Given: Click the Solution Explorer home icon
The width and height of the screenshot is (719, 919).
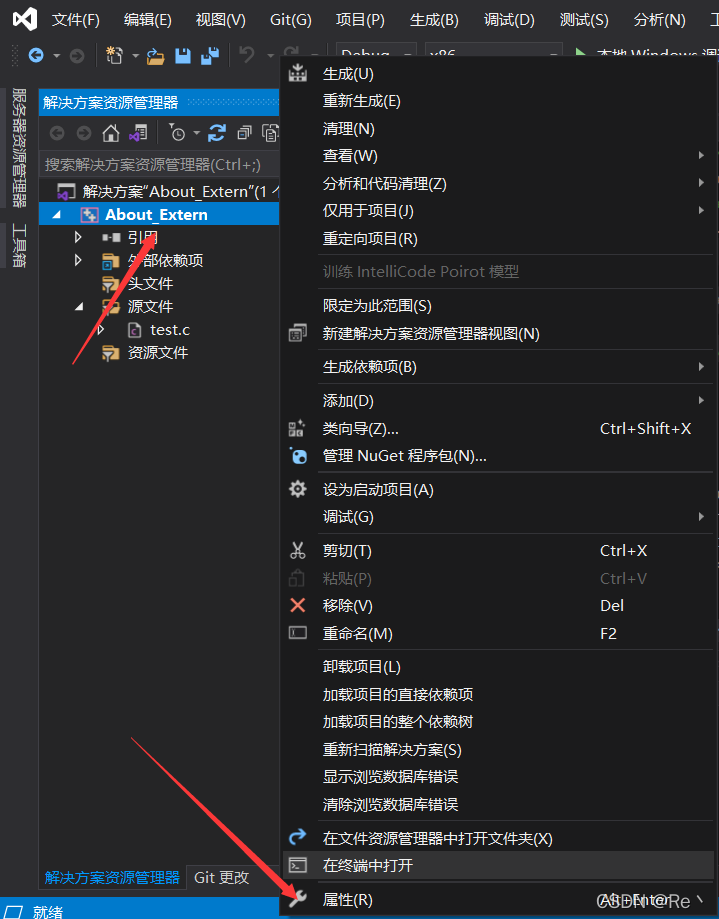Looking at the screenshot, I should pos(111,134).
